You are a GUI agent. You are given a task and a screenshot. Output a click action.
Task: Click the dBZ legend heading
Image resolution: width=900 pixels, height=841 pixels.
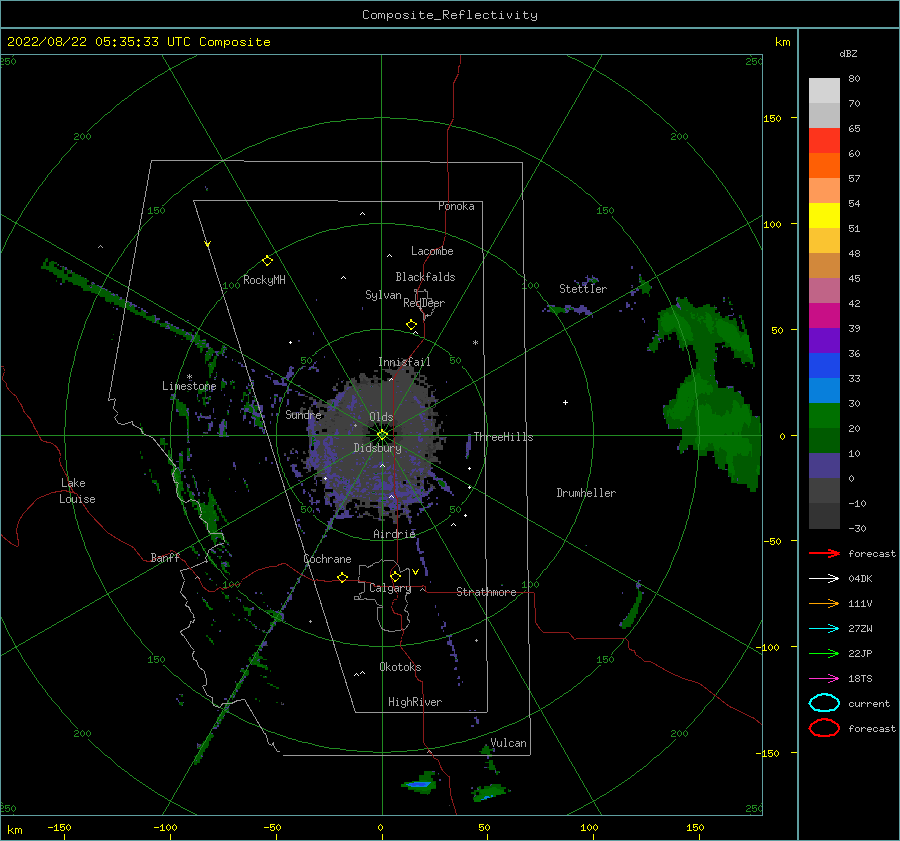(848, 53)
